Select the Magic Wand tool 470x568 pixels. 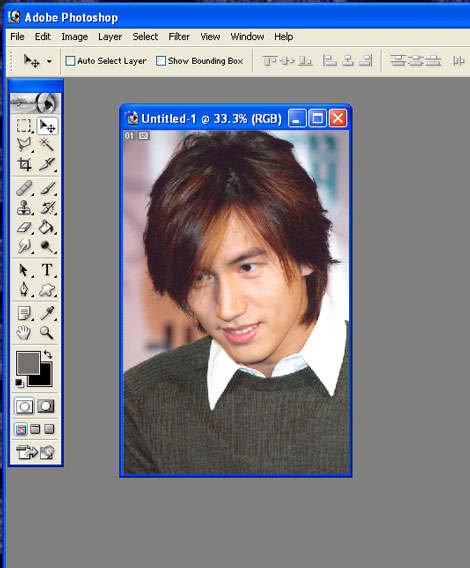coord(47,144)
